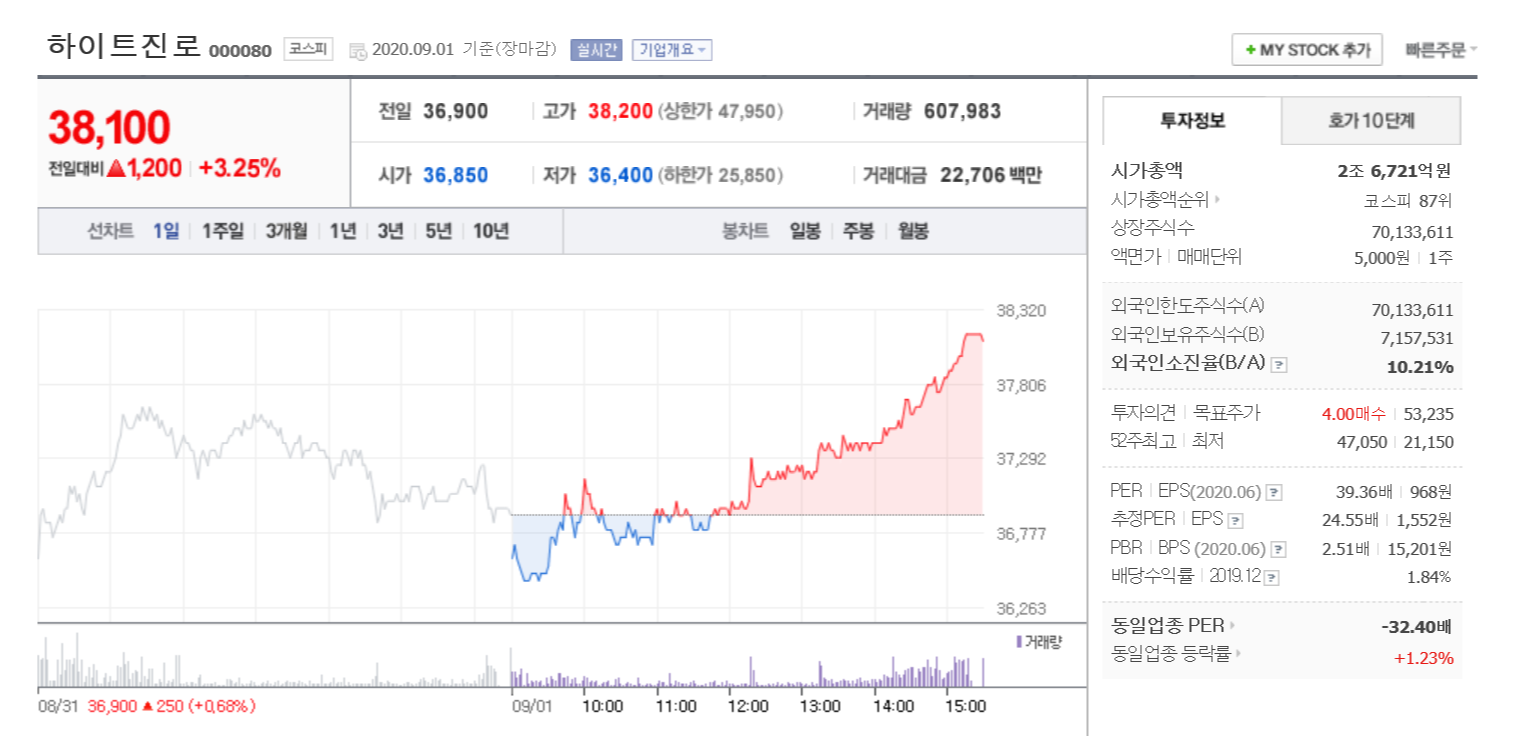Screen dimensions: 1529x736
Task: Click the 거래대금 value 22,706 백만
Action: pyautogui.click(x=990, y=176)
